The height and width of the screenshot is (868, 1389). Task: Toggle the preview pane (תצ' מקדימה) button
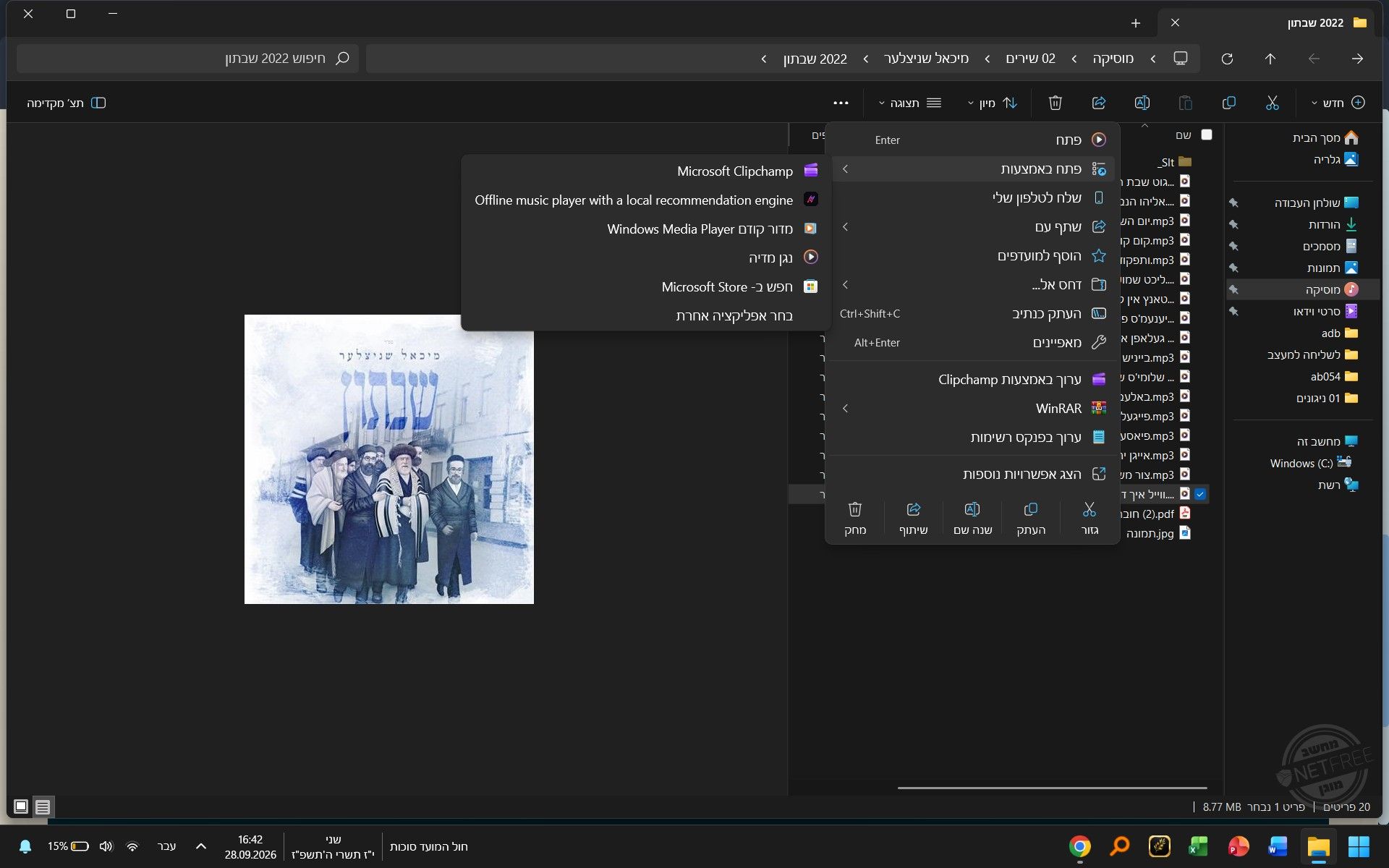[x=67, y=103]
